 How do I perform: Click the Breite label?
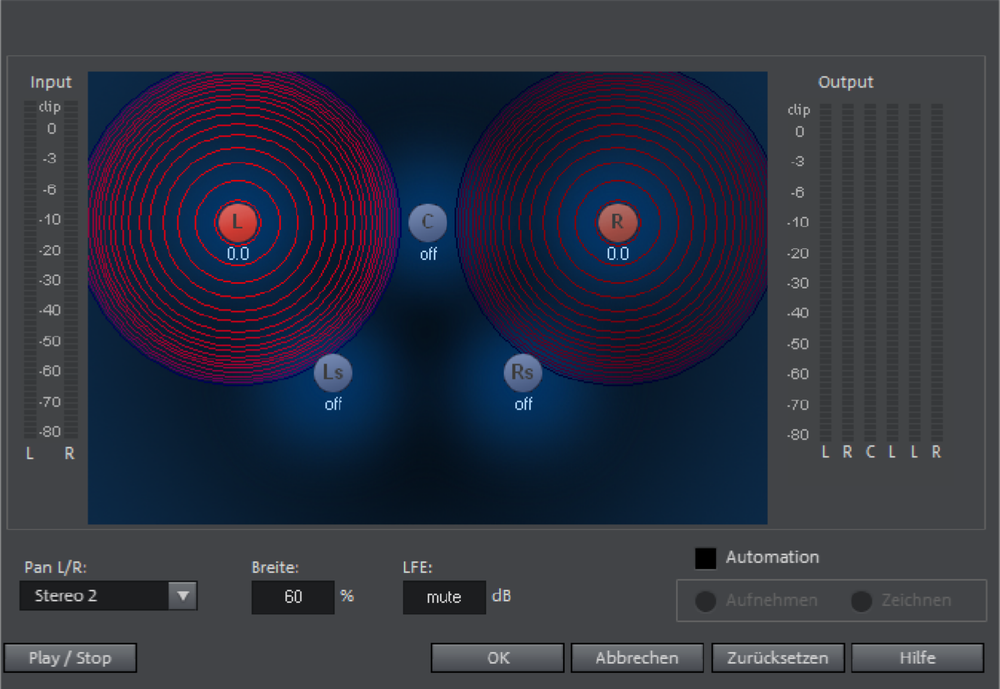[x=275, y=567]
